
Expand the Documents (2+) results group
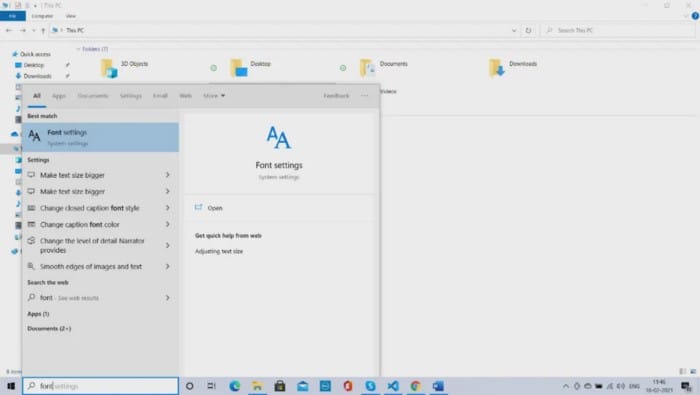(49, 328)
